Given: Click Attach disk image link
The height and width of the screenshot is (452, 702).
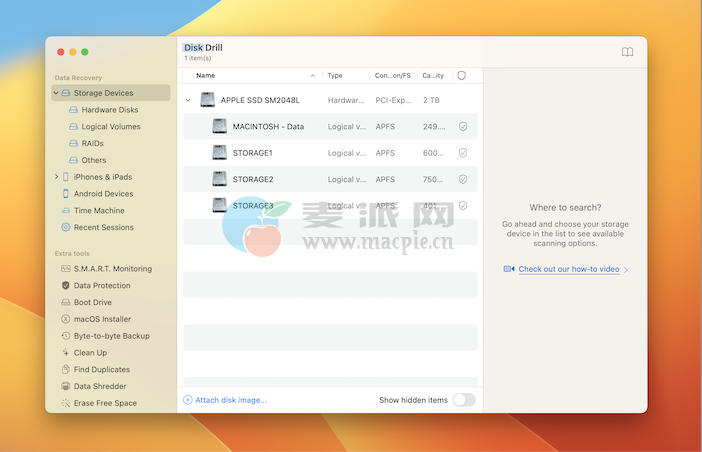Looking at the screenshot, I should 231,400.
